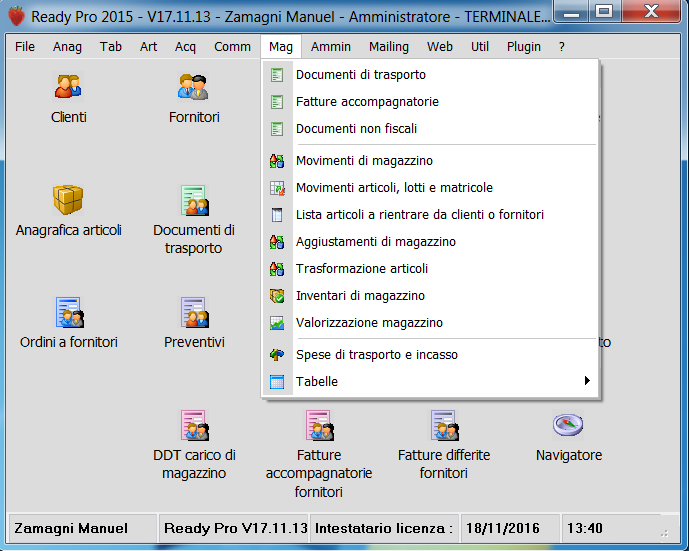Expand the Tabelle submenu arrow
Image resolution: width=689 pixels, height=551 pixels.
pyautogui.click(x=587, y=381)
